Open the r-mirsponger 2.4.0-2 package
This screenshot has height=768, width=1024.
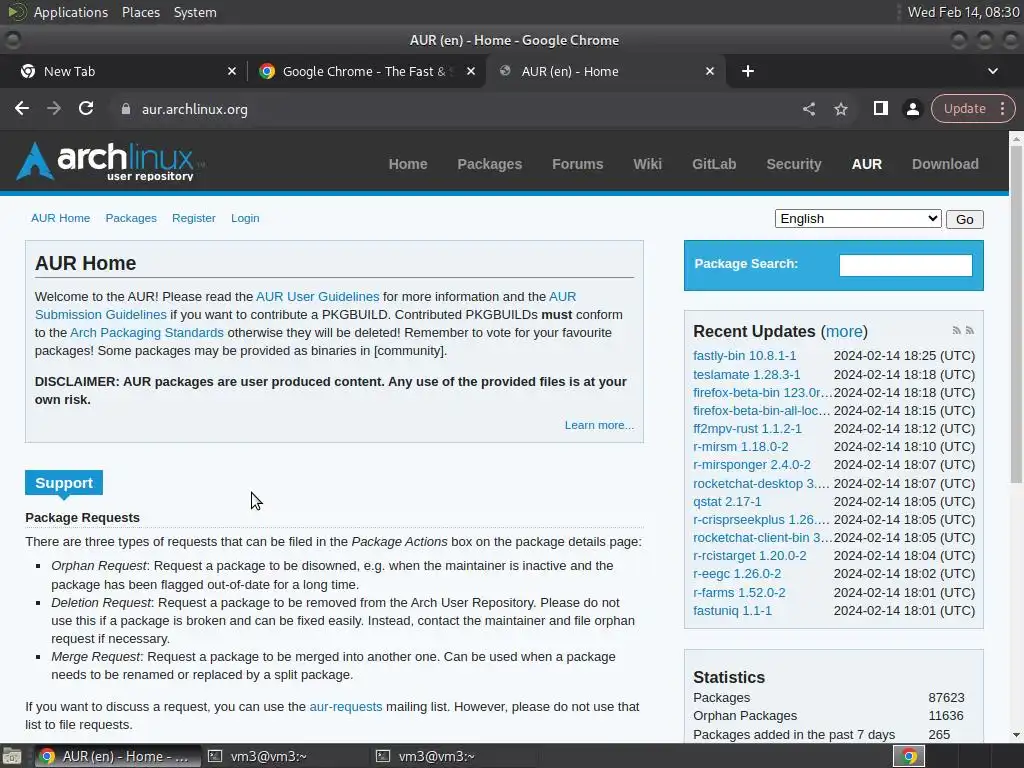point(752,465)
